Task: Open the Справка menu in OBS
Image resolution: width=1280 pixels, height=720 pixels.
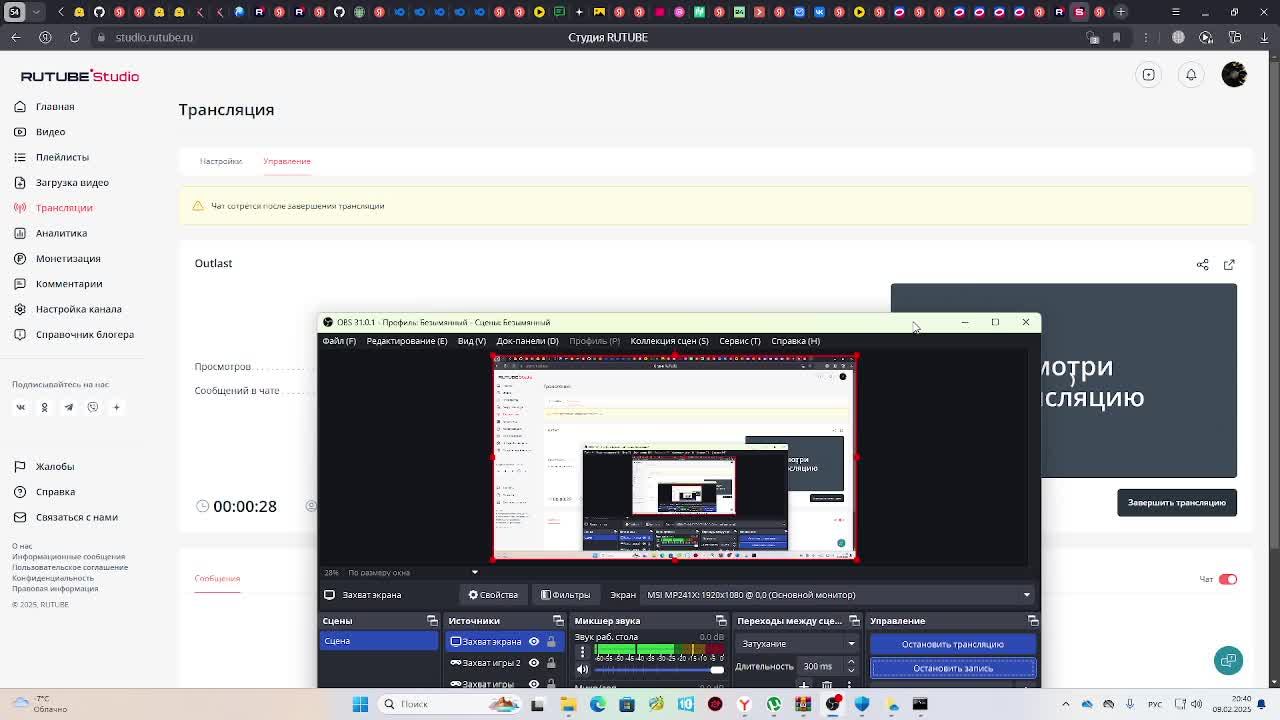Action: pos(796,341)
